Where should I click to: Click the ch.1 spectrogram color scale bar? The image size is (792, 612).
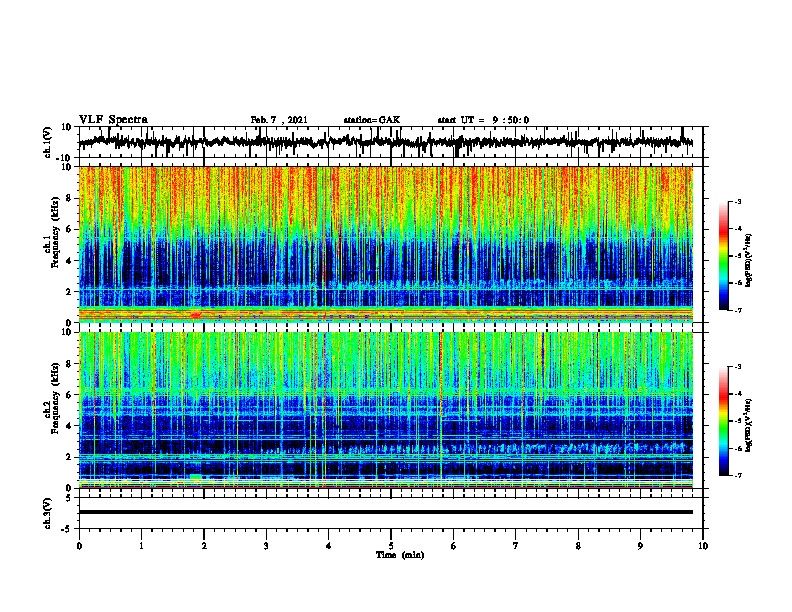tap(723, 256)
